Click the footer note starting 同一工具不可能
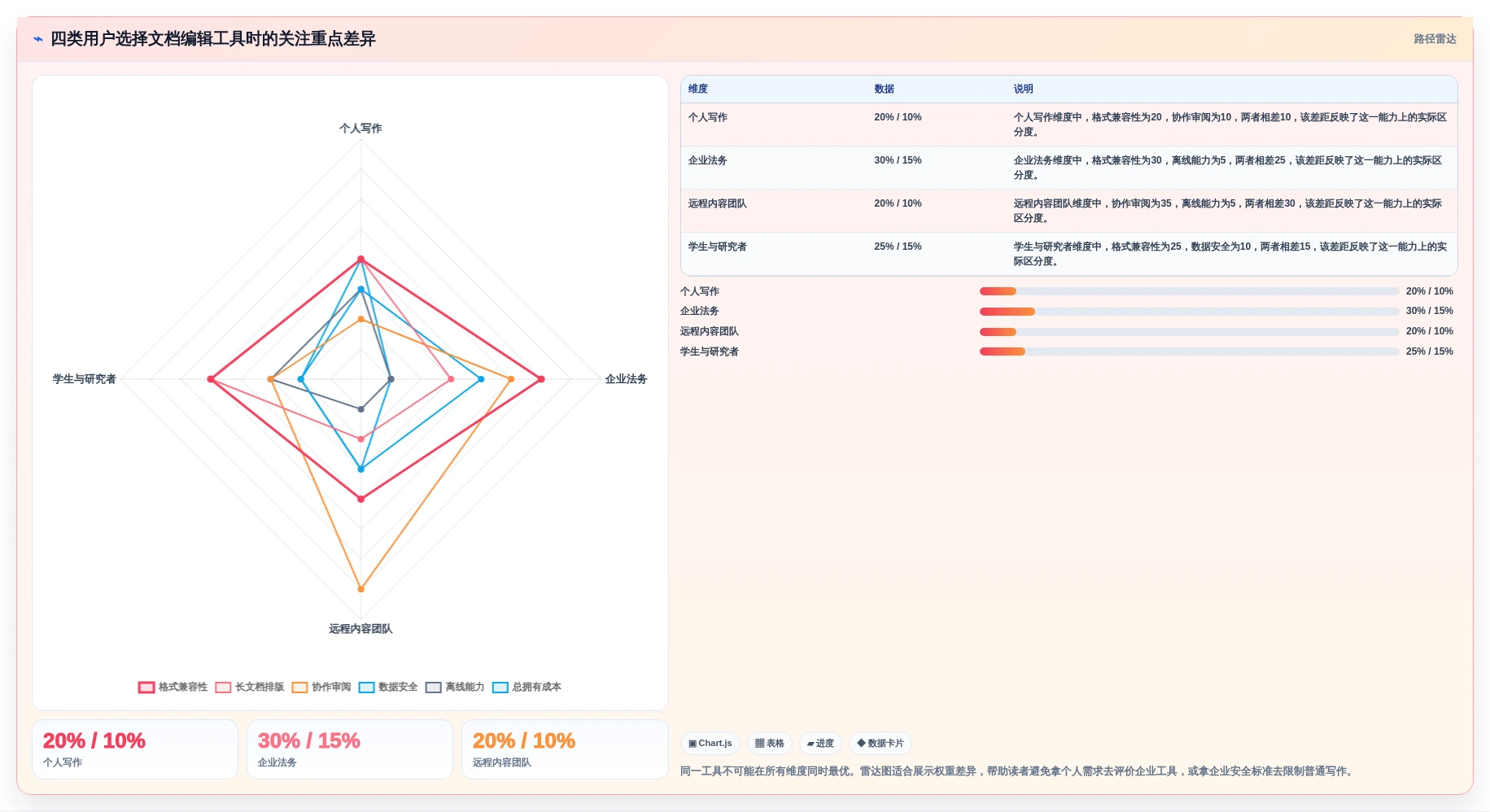 coord(1018,771)
